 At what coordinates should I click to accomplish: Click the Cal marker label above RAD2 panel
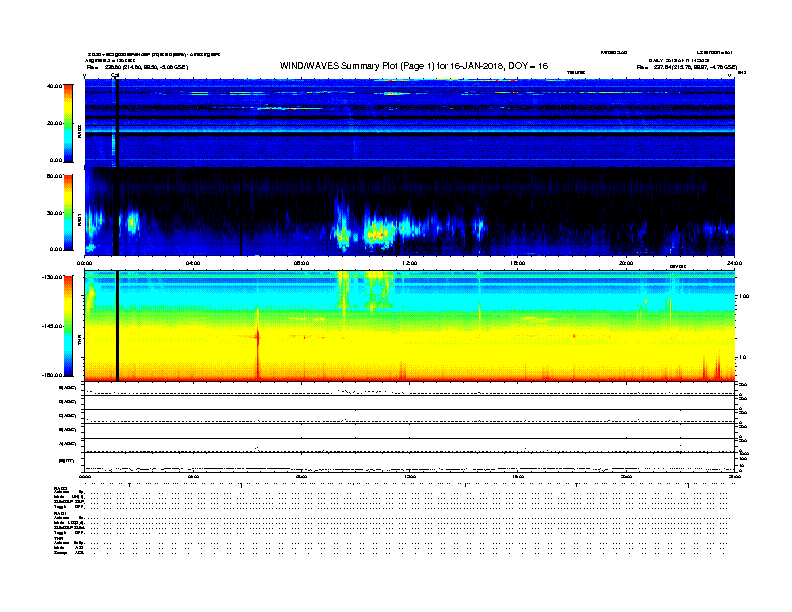pyautogui.click(x=115, y=75)
